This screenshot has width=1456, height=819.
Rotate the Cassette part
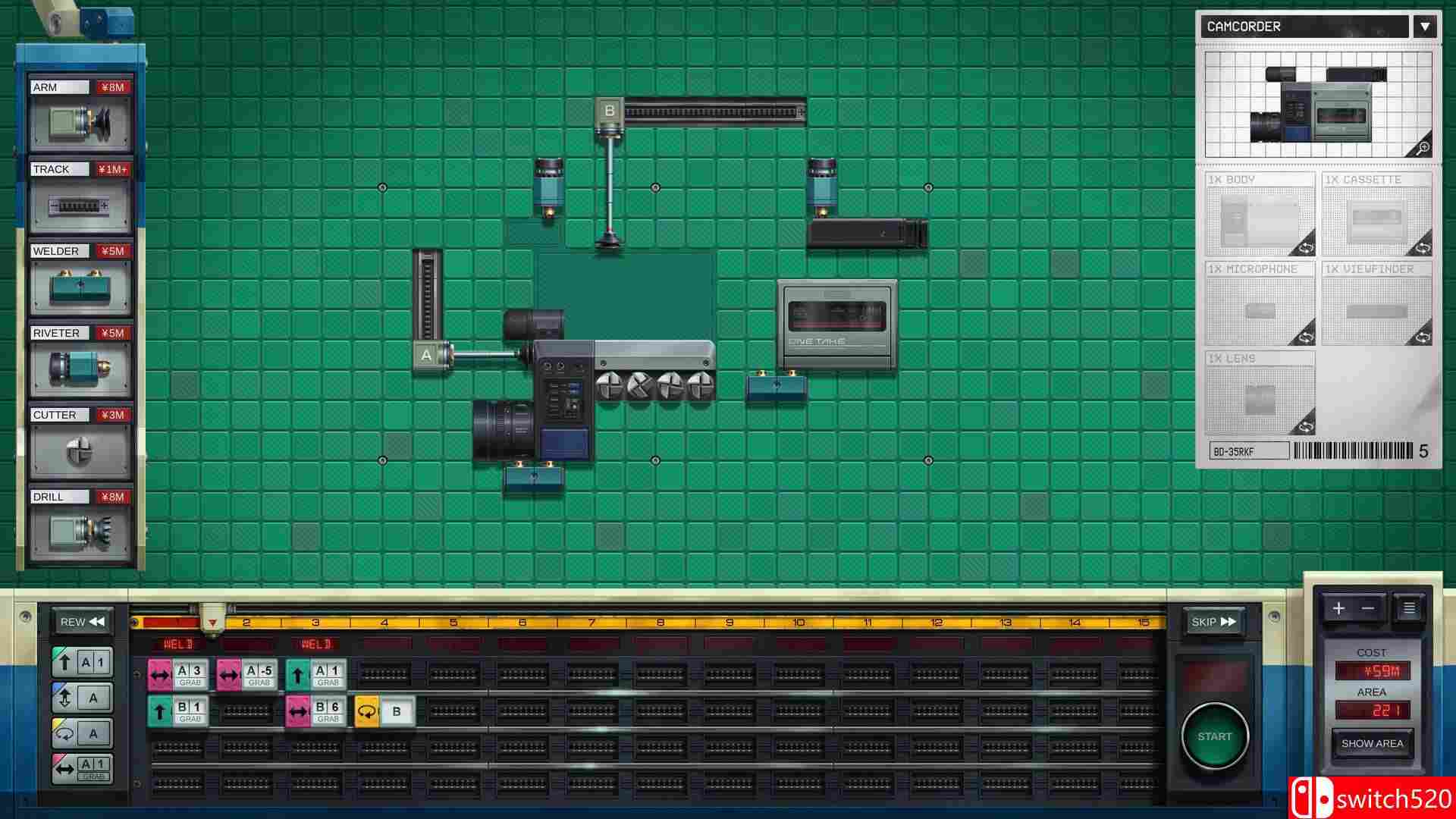tap(1422, 247)
